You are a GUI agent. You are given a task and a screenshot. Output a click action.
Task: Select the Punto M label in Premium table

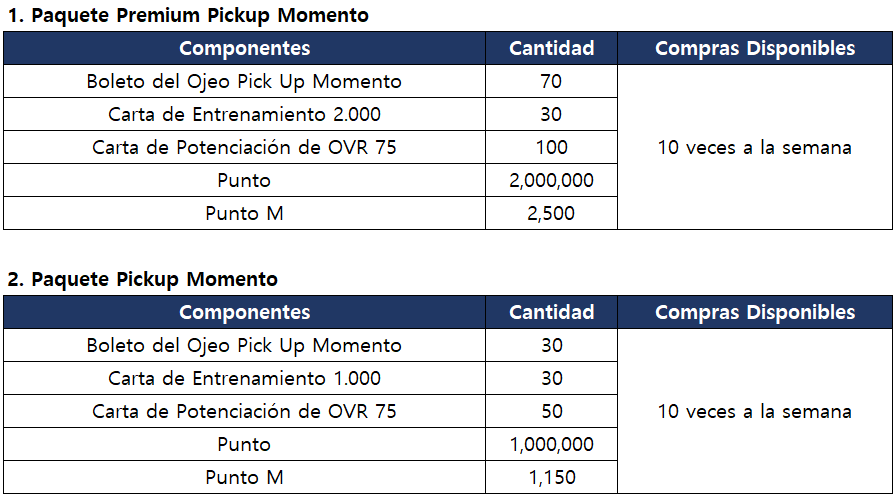(244, 213)
